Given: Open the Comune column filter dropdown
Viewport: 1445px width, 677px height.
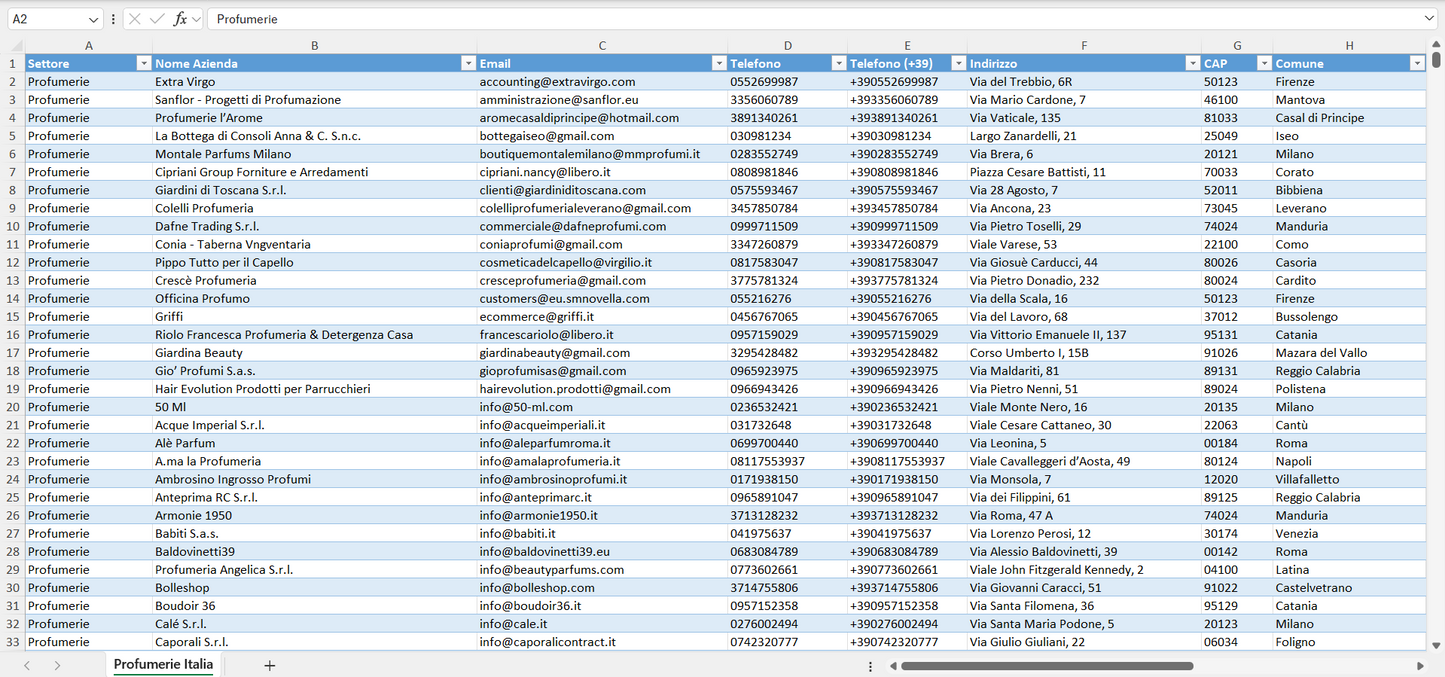Looking at the screenshot, I should pyautogui.click(x=1417, y=63).
